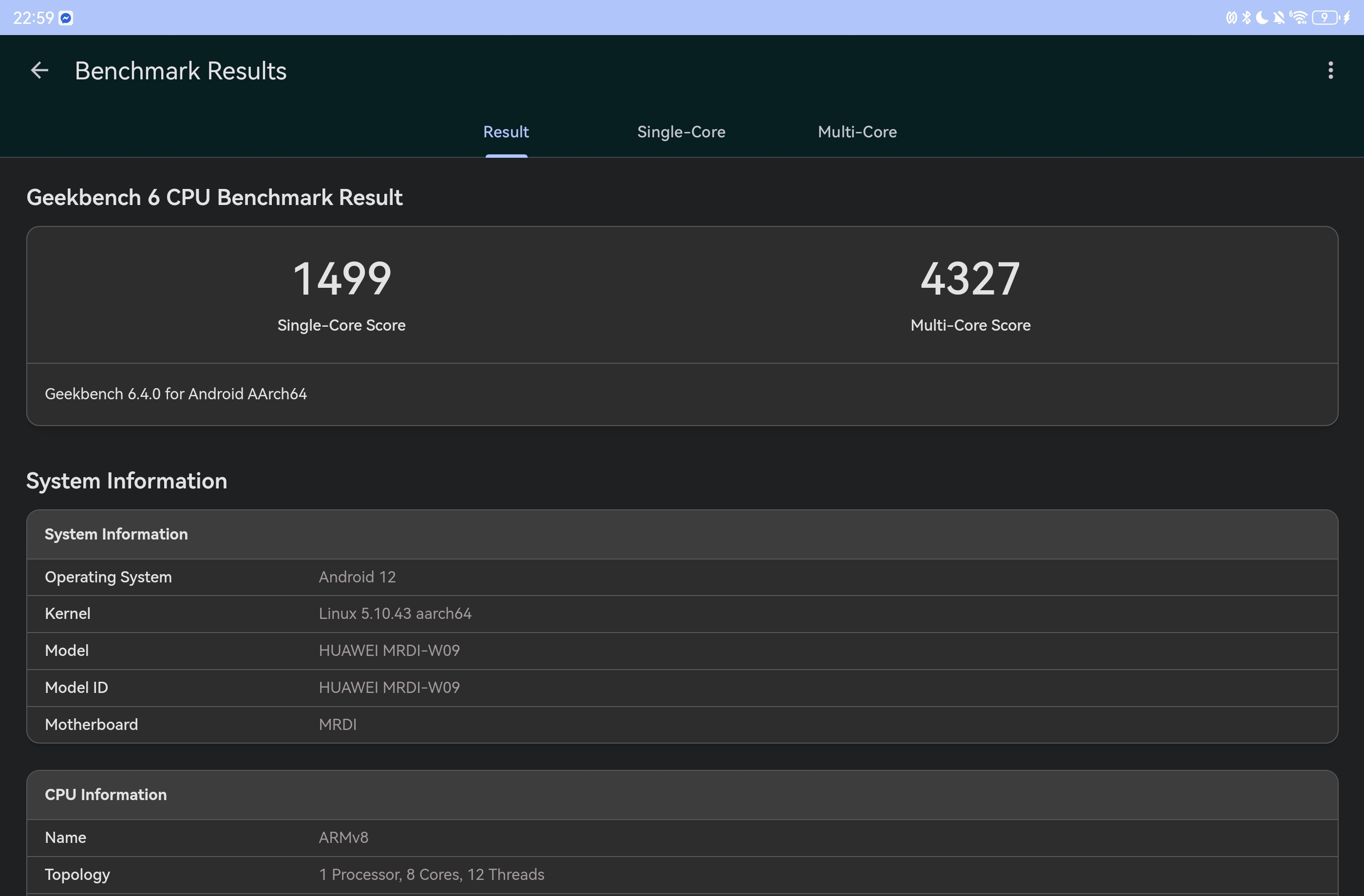This screenshot has height=896, width=1364.
Task: Tap the Wi-Fi 6 signal icon
Action: pyautogui.click(x=1298, y=18)
